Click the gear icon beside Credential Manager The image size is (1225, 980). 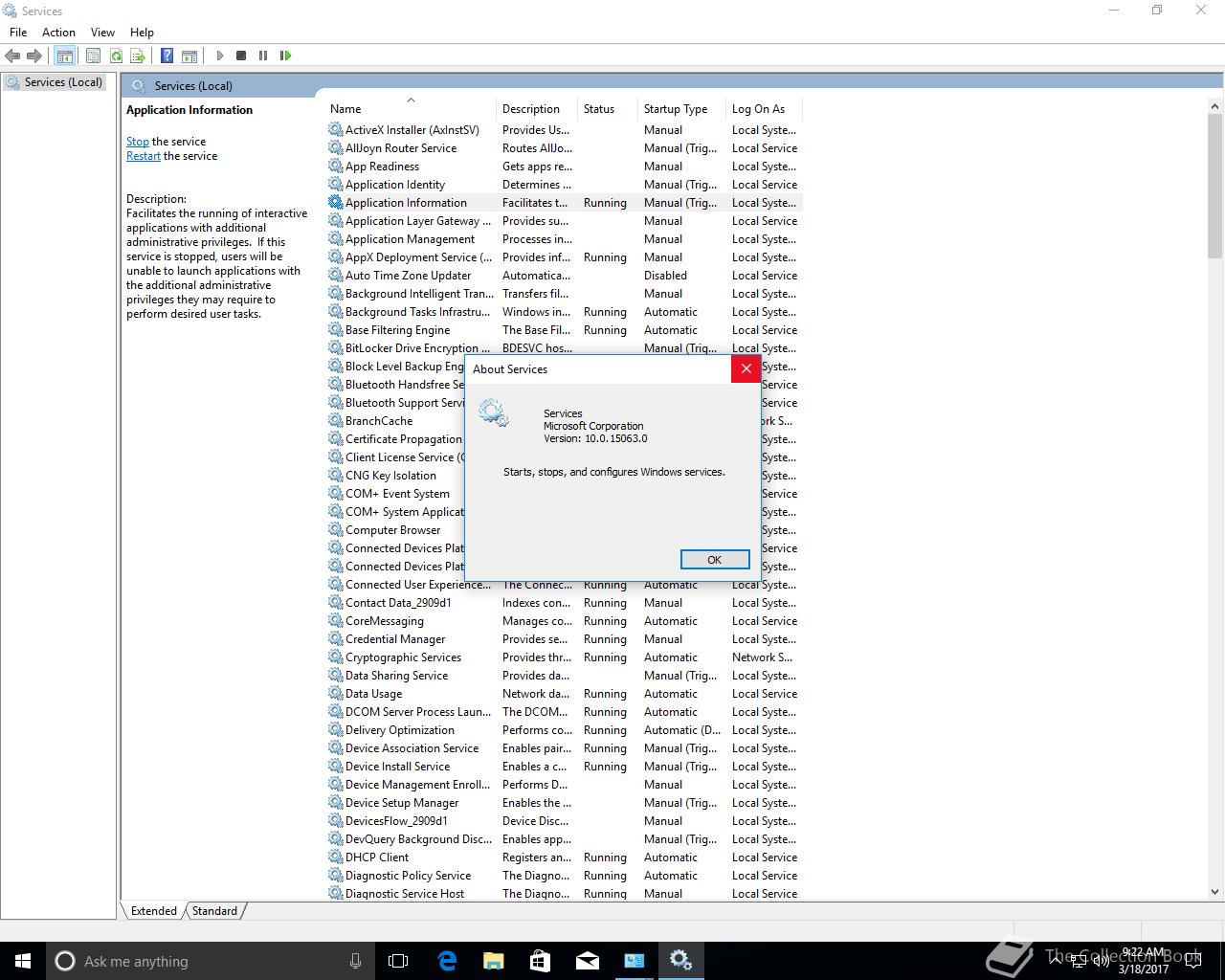(335, 638)
